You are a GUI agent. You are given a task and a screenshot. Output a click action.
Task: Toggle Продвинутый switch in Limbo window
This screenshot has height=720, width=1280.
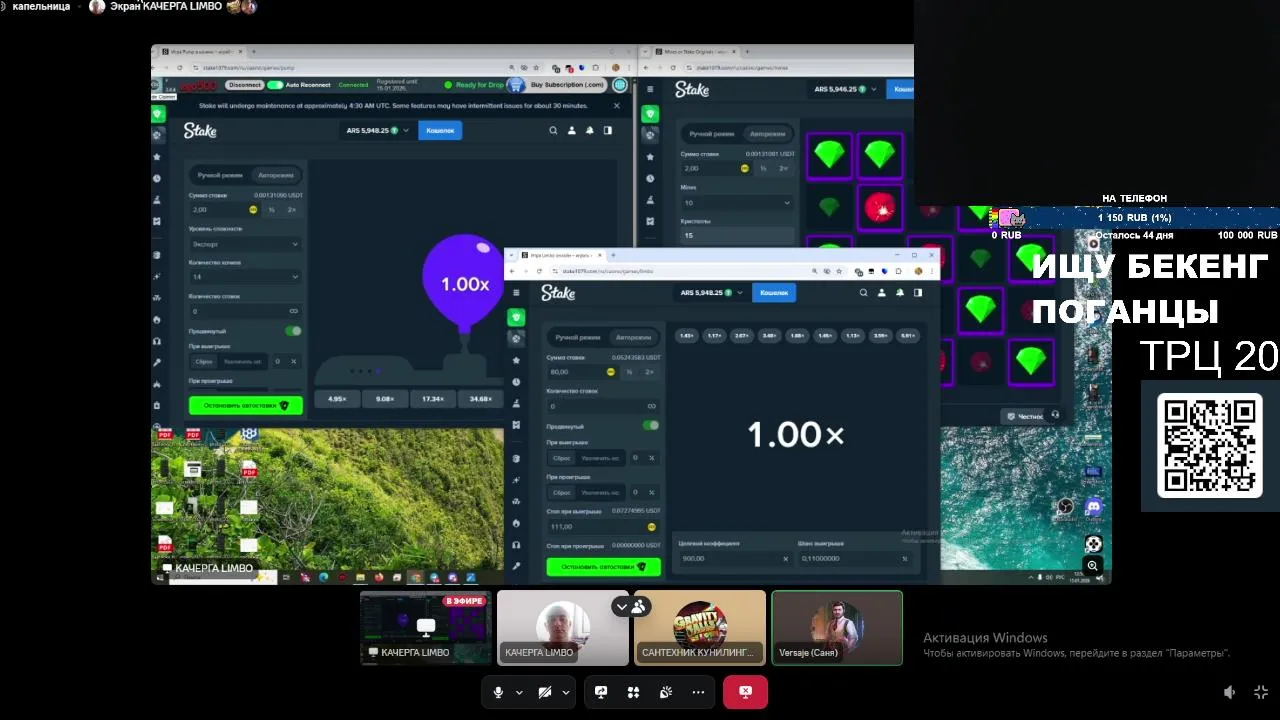coord(651,425)
